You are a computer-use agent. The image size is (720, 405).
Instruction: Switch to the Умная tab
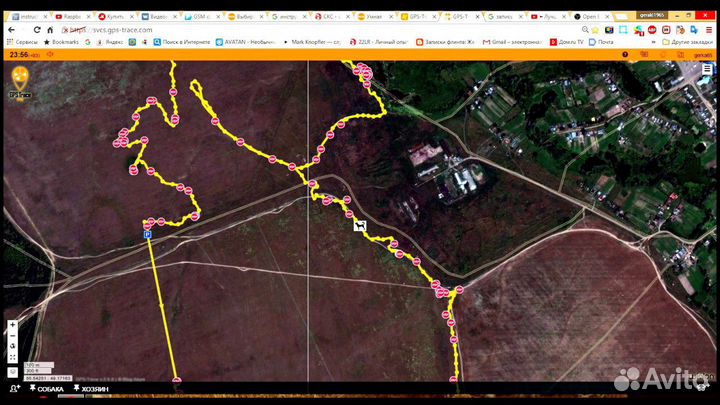coord(374,16)
